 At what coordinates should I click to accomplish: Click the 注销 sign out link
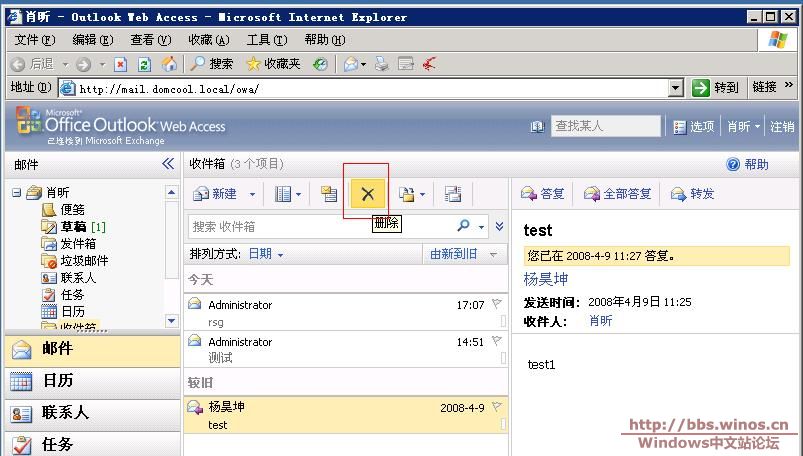click(782, 127)
